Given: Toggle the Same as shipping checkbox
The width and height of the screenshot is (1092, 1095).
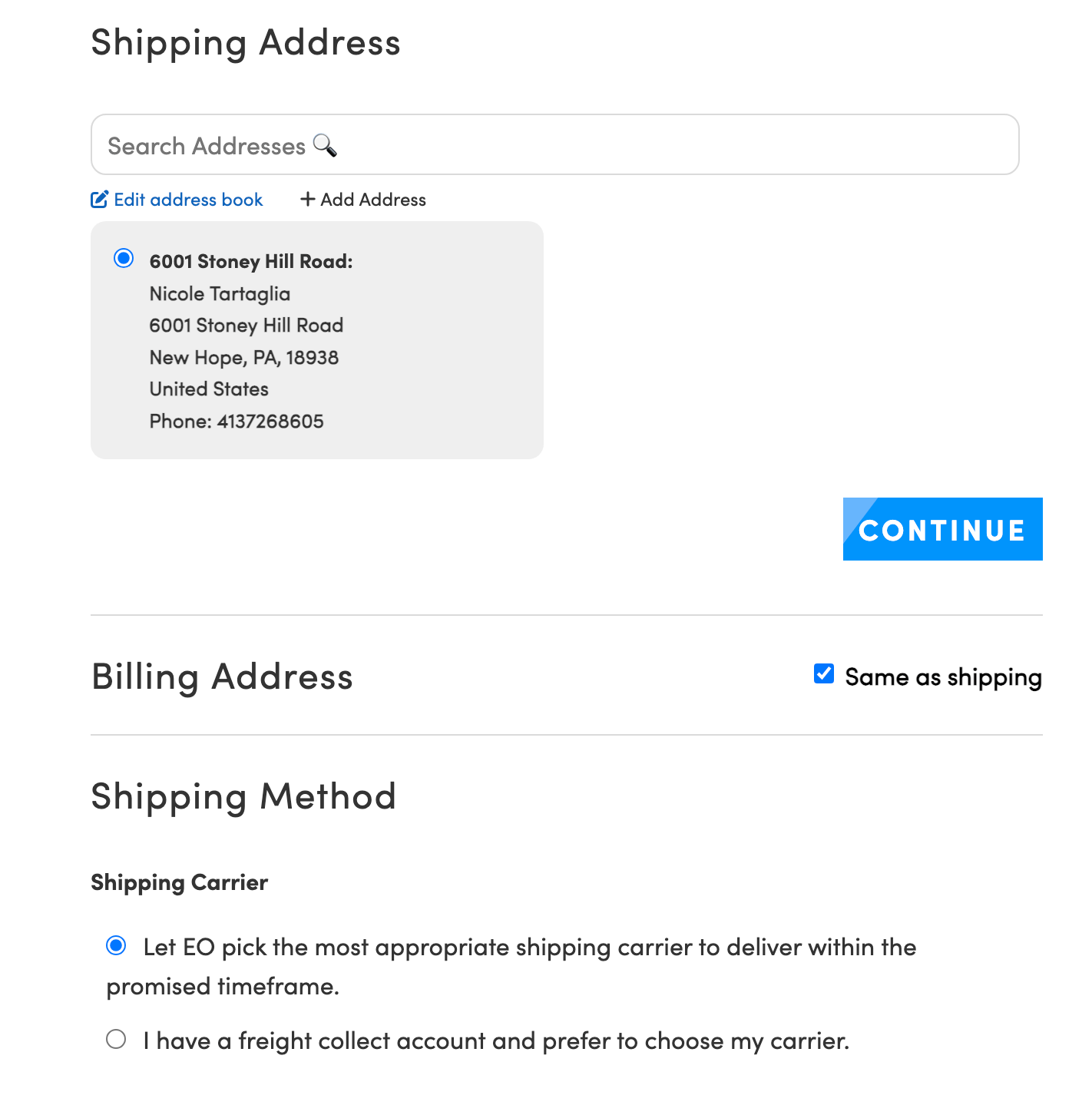Looking at the screenshot, I should 824,674.
